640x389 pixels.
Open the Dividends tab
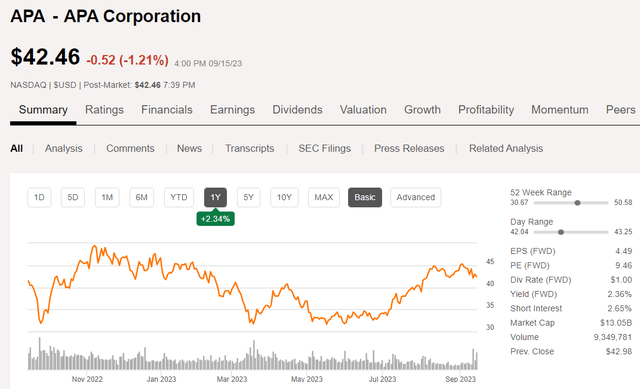tap(297, 110)
